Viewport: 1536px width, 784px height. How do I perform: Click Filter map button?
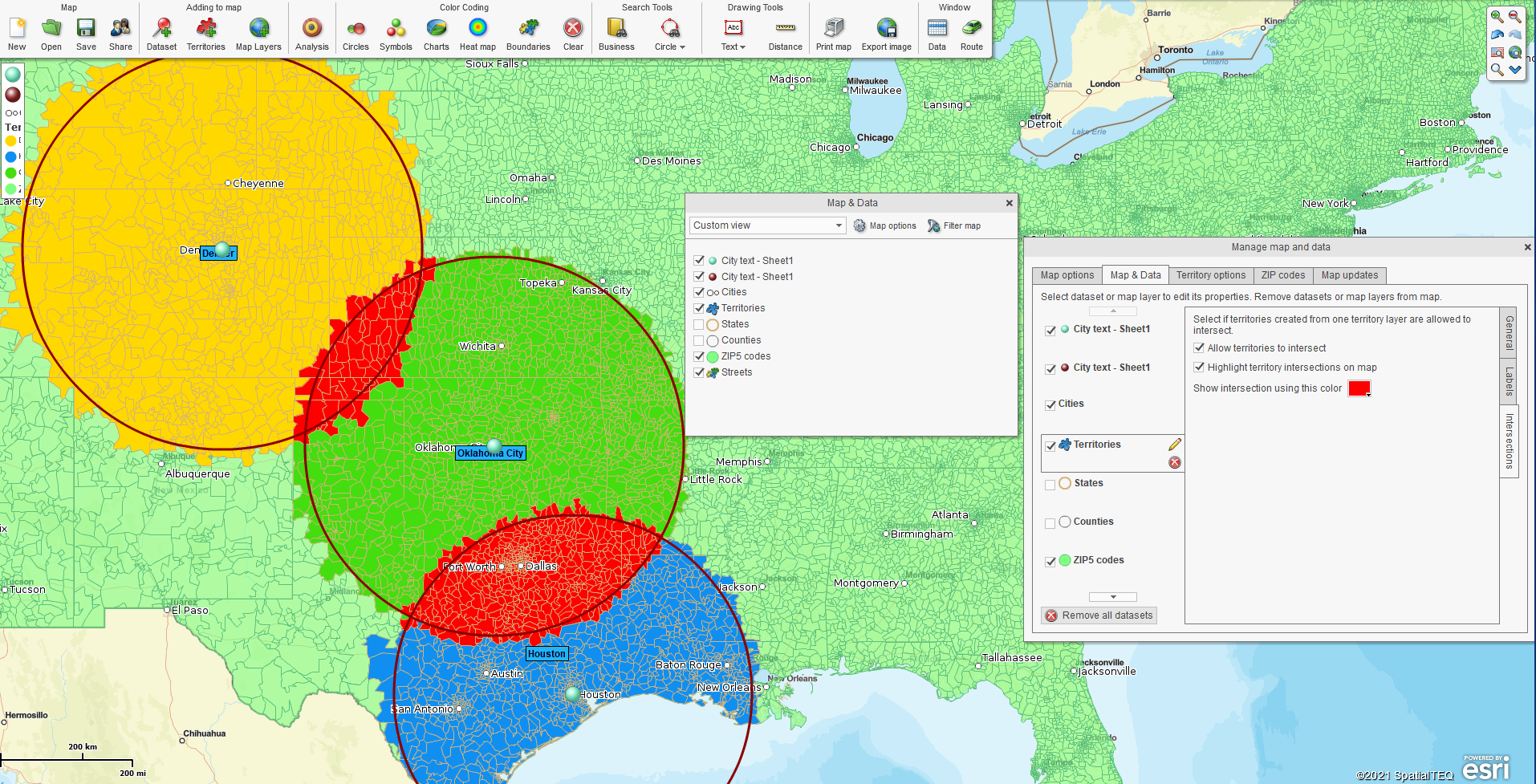[954, 225]
